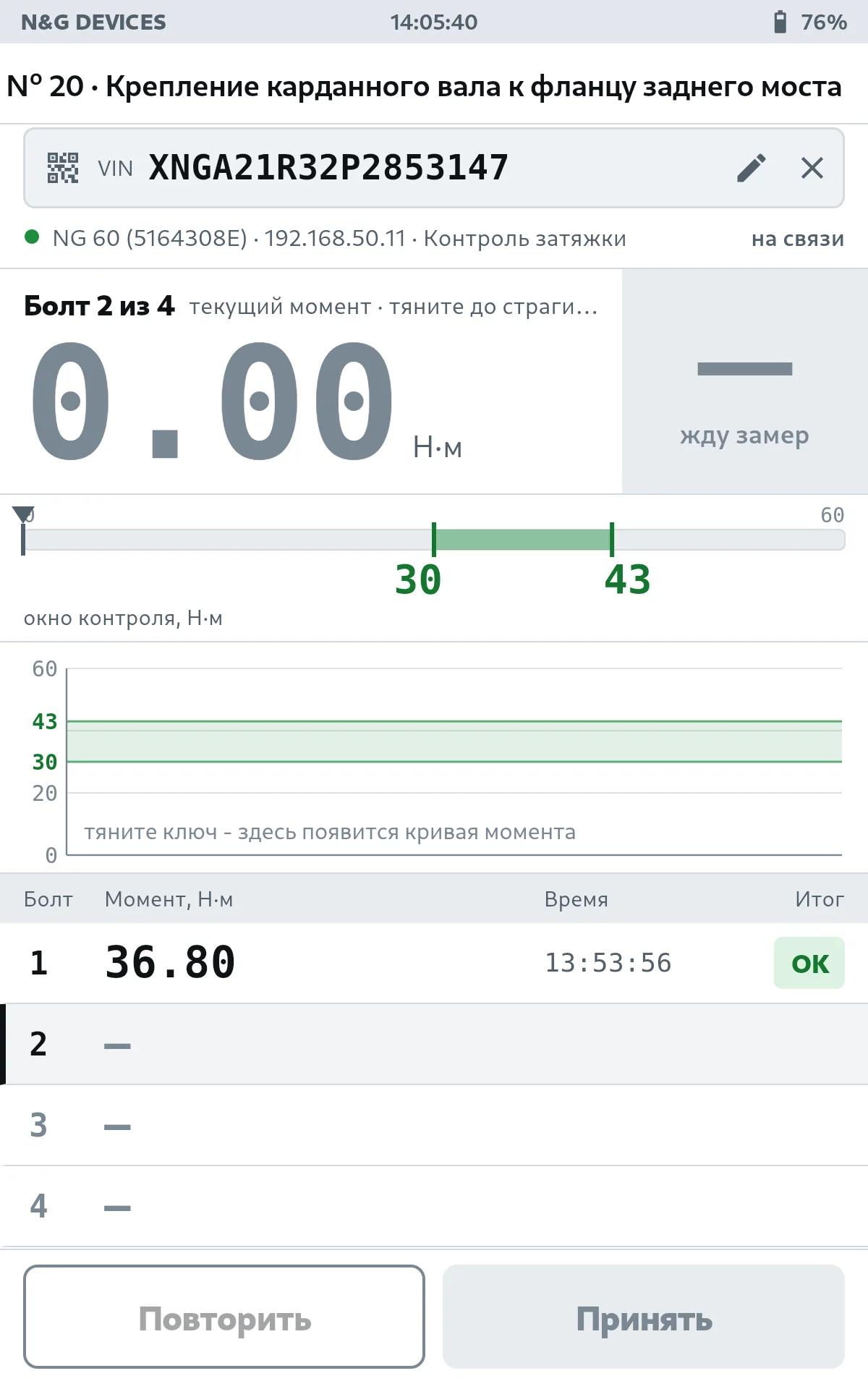Image resolution: width=868 pixels, height=1389 pixels.
Task: Tap the torque curve chart placeholder text
Action: pos(330,832)
